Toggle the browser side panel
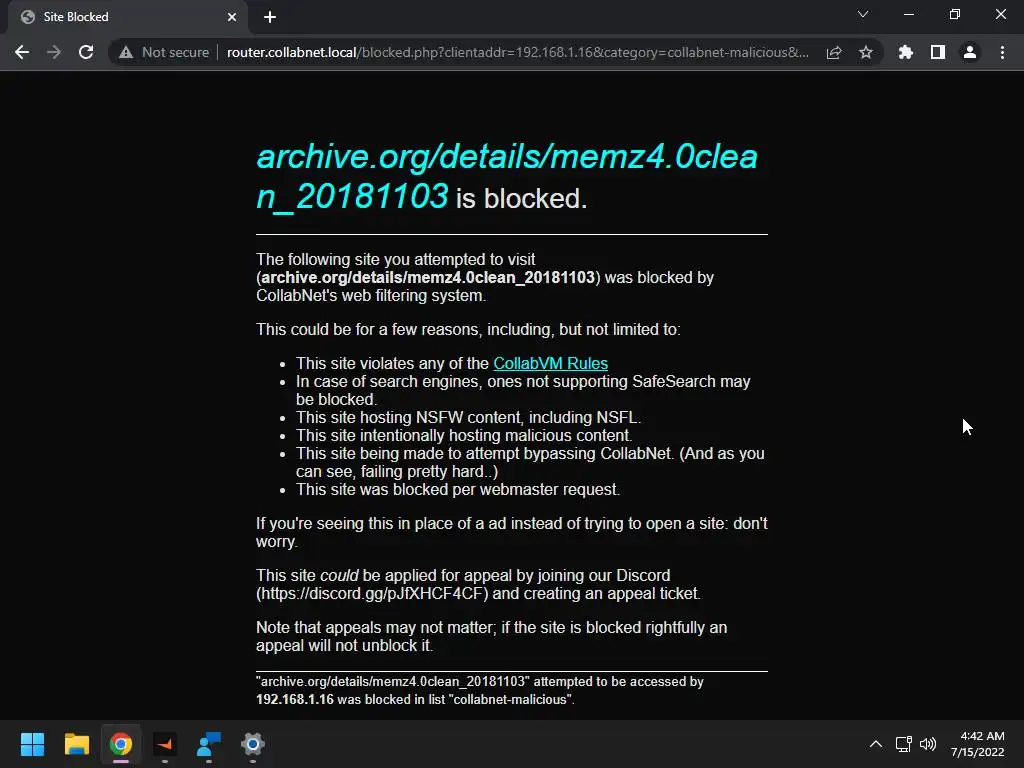This screenshot has width=1024, height=768. click(938, 52)
